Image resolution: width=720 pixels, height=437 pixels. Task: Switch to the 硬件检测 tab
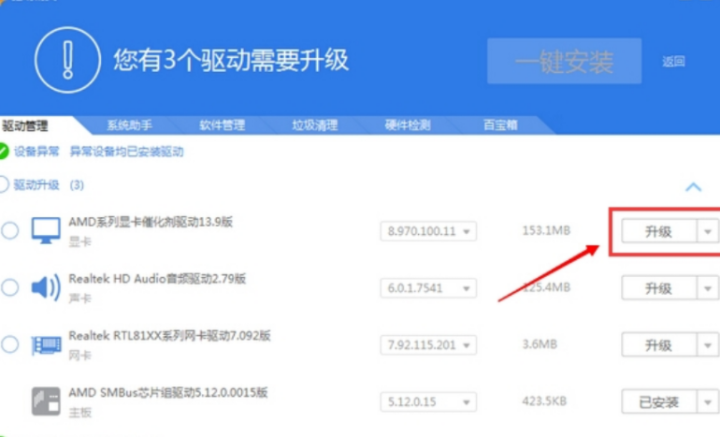tap(407, 125)
